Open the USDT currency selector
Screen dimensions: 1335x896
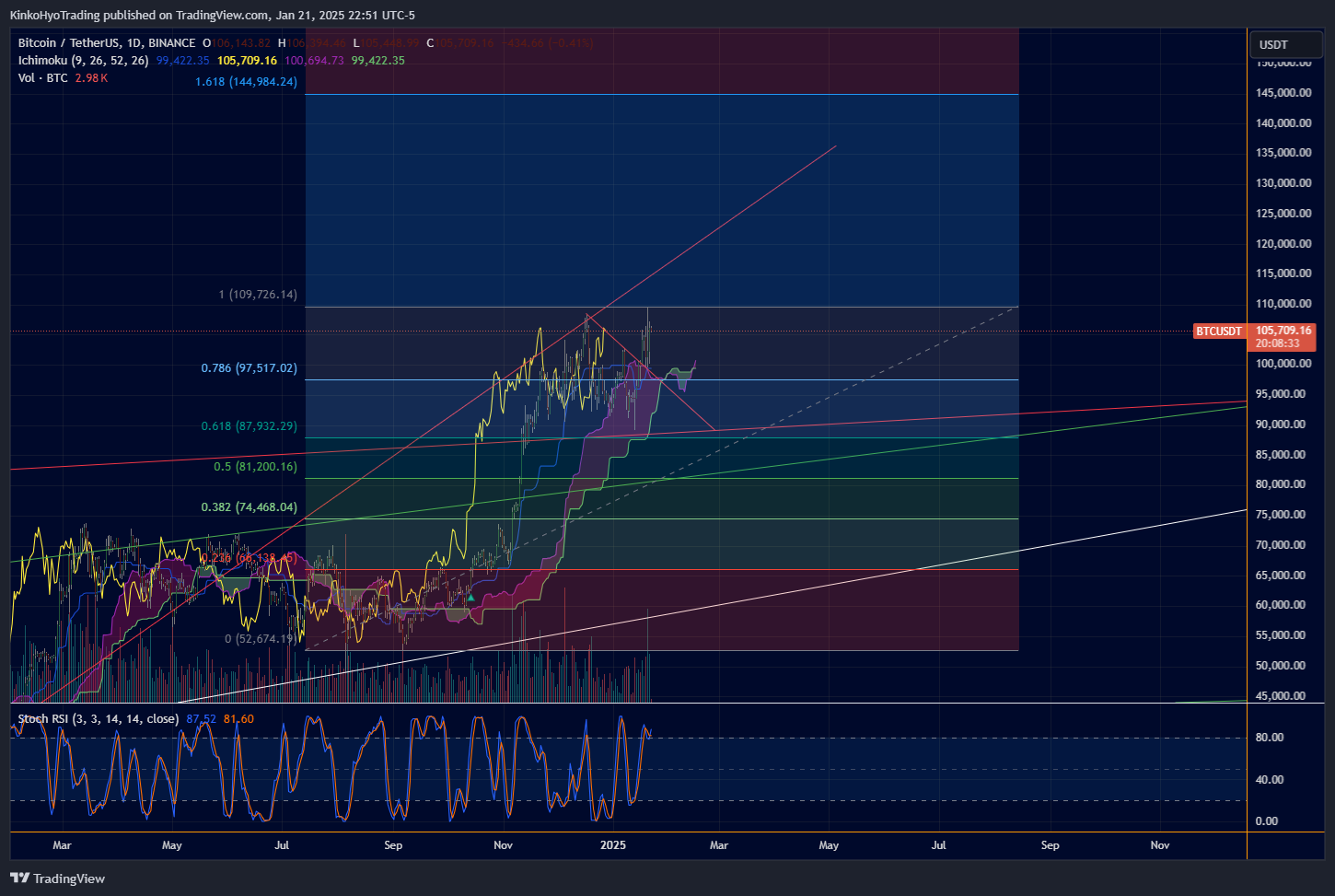coord(1285,44)
